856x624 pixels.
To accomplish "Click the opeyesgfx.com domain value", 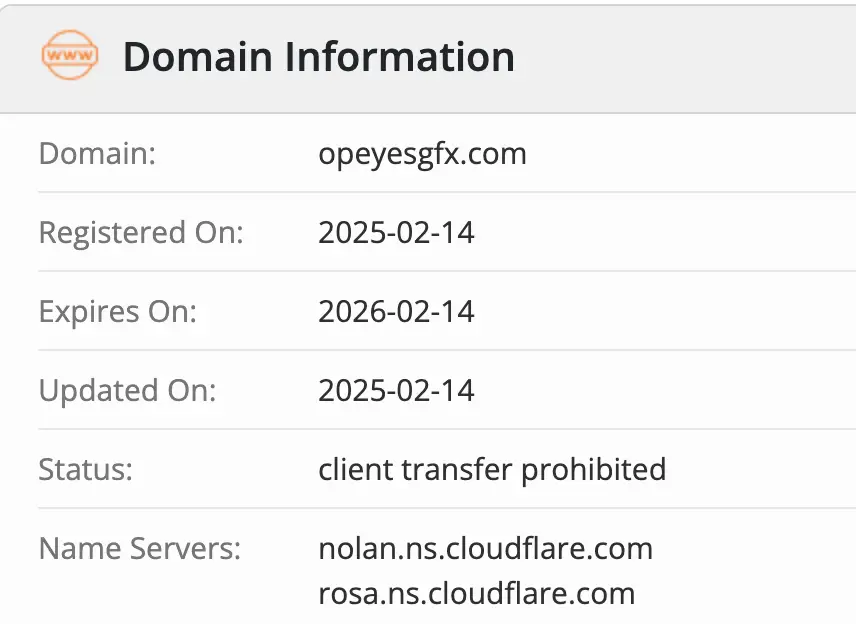I will click(422, 154).
